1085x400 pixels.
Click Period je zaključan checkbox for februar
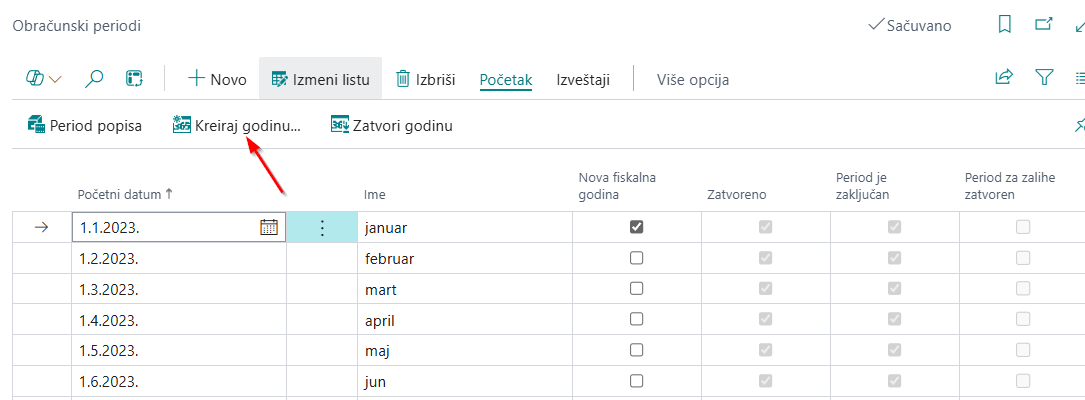click(895, 258)
